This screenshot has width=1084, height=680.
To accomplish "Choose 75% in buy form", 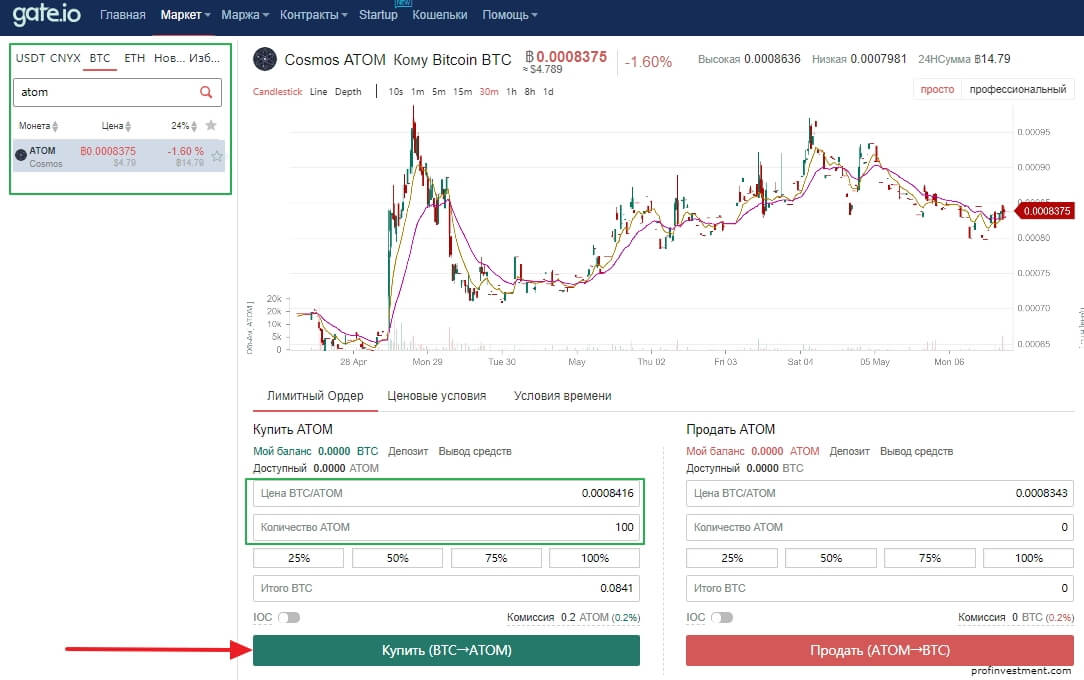I will pyautogui.click(x=496, y=558).
